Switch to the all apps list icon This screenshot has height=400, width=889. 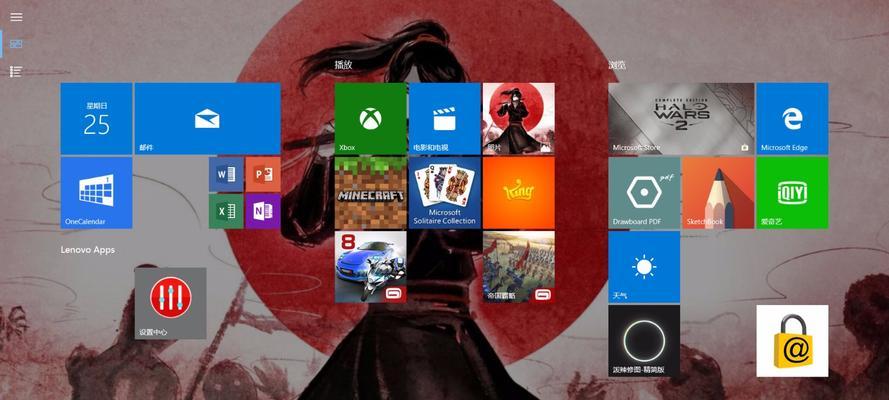pyautogui.click(x=16, y=71)
